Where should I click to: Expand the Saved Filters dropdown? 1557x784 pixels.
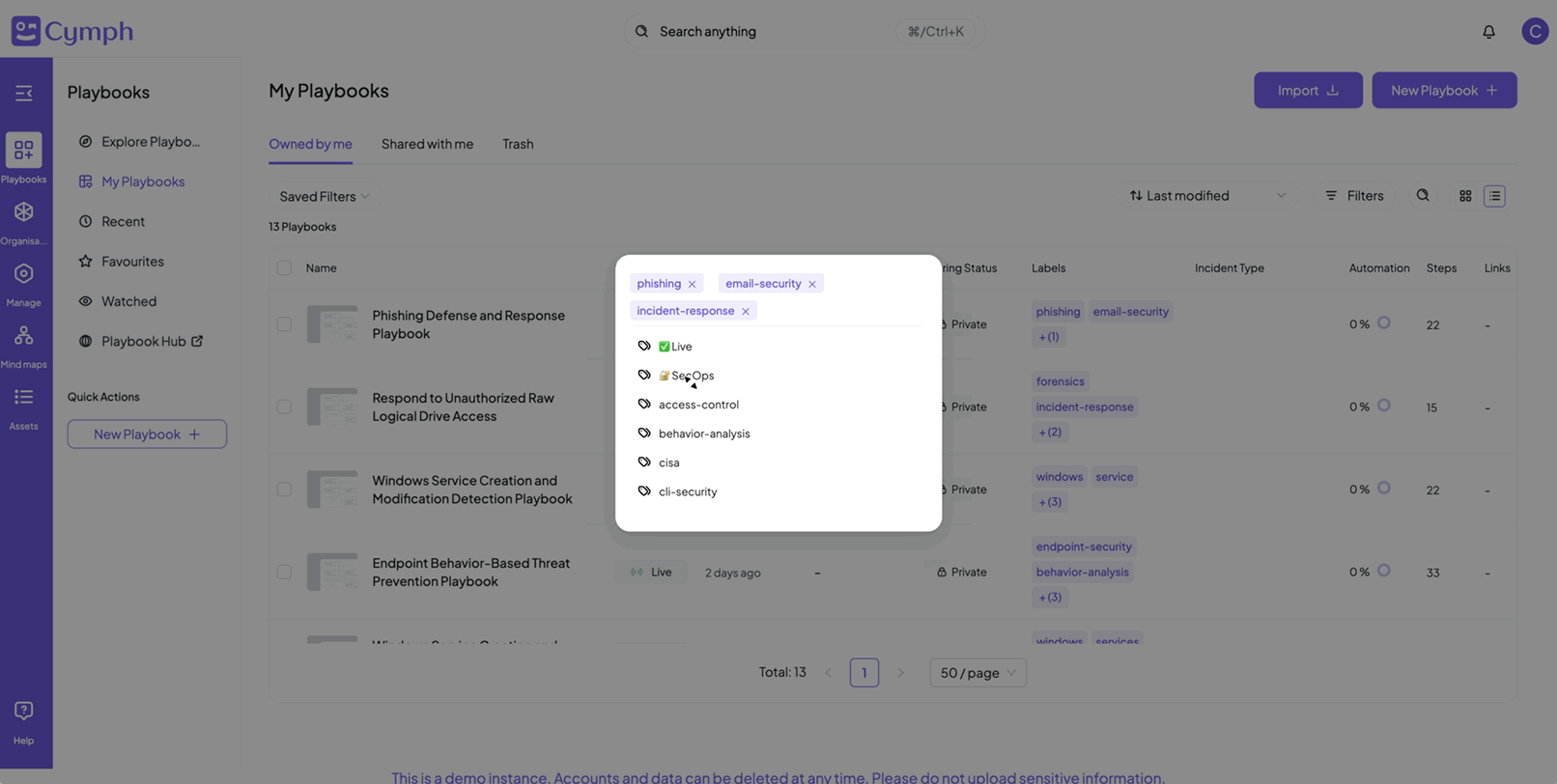point(324,197)
